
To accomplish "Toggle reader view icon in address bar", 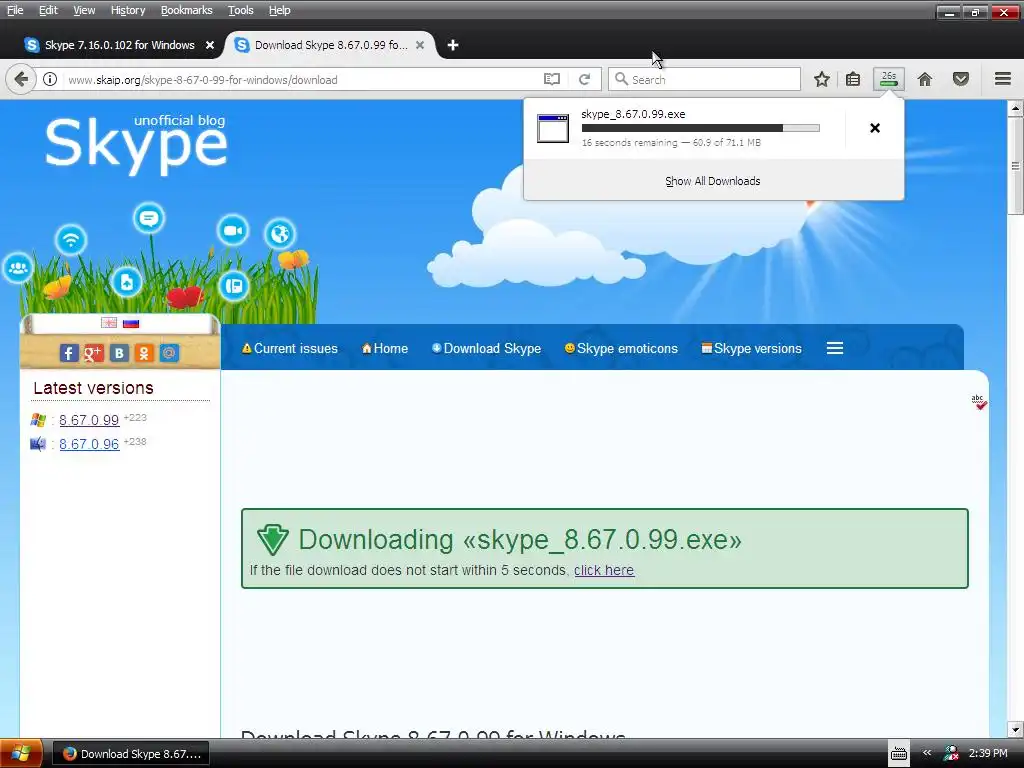I will (x=552, y=80).
